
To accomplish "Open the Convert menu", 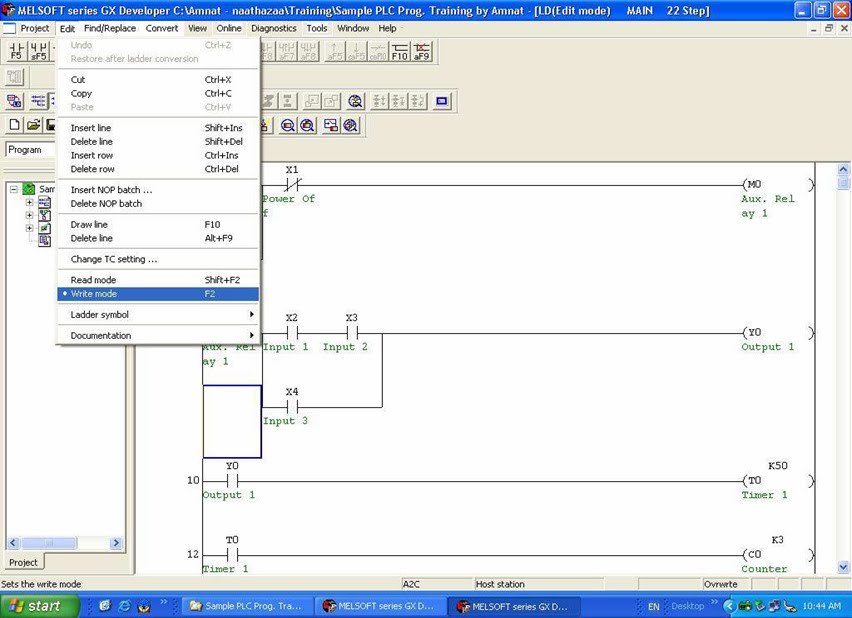I will click(161, 28).
